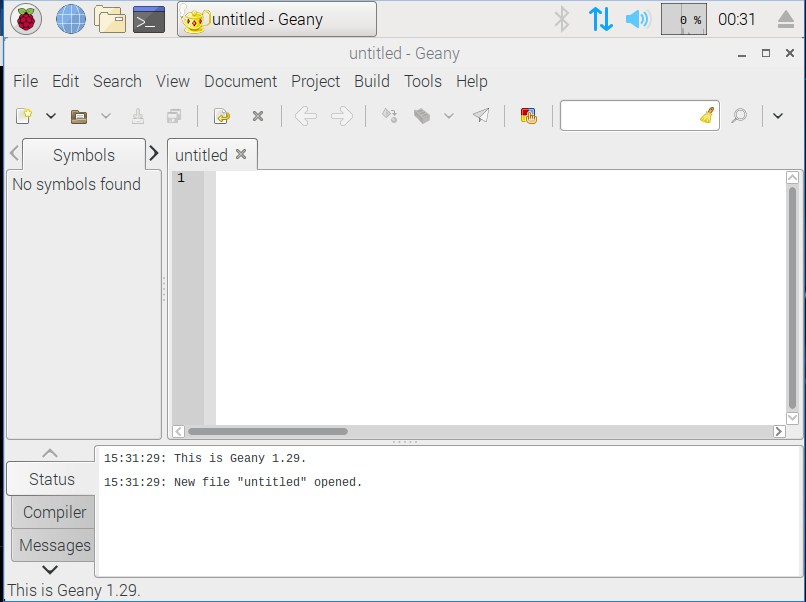Click the CPU usage monitor showing 0 %
806x602 pixels.
click(x=684, y=20)
